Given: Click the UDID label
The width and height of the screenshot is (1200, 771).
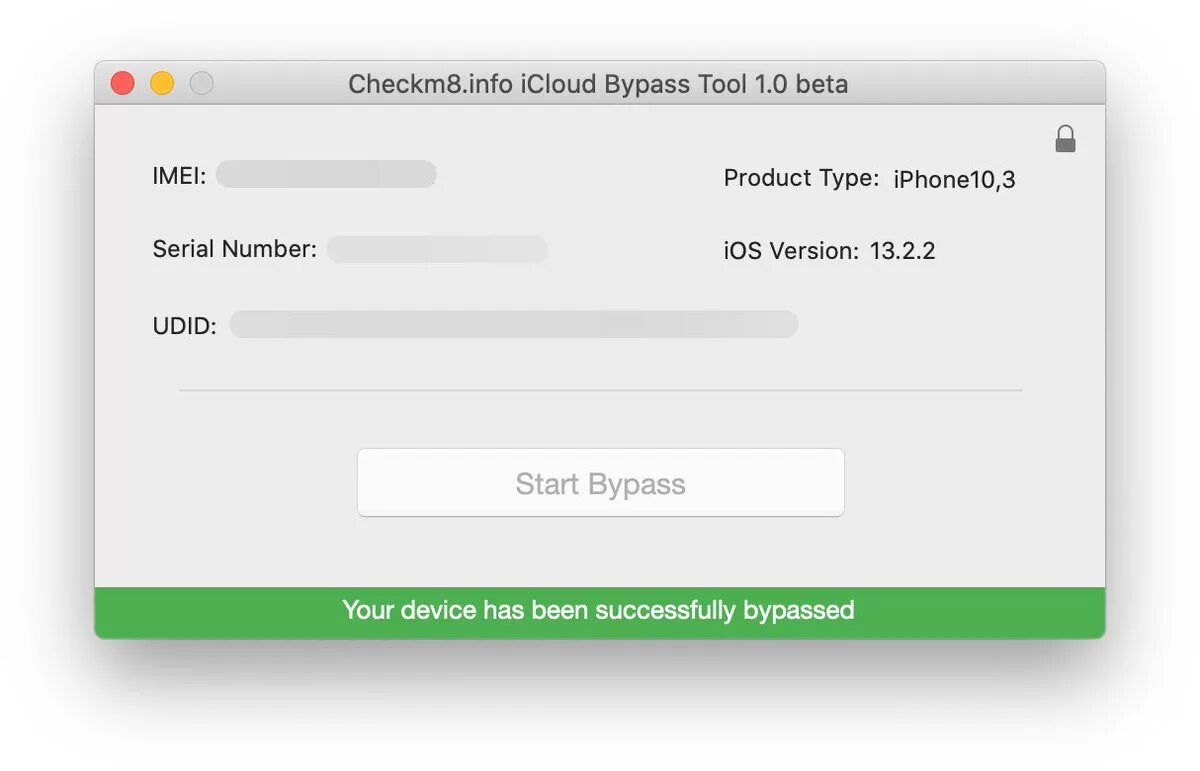Looking at the screenshot, I should pos(185,326).
